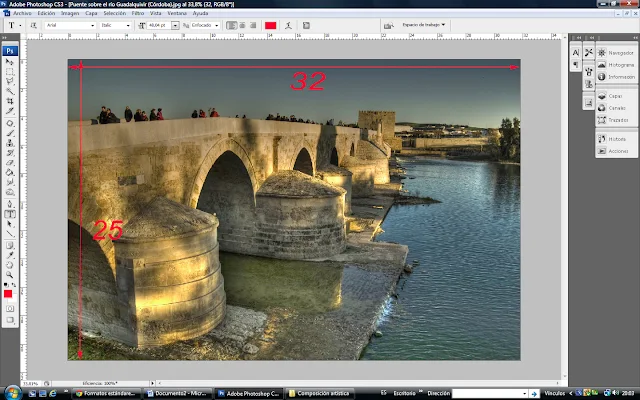Viewport: 640px width, 400px height.
Task: Select the Blur tool
Action: coord(10,182)
